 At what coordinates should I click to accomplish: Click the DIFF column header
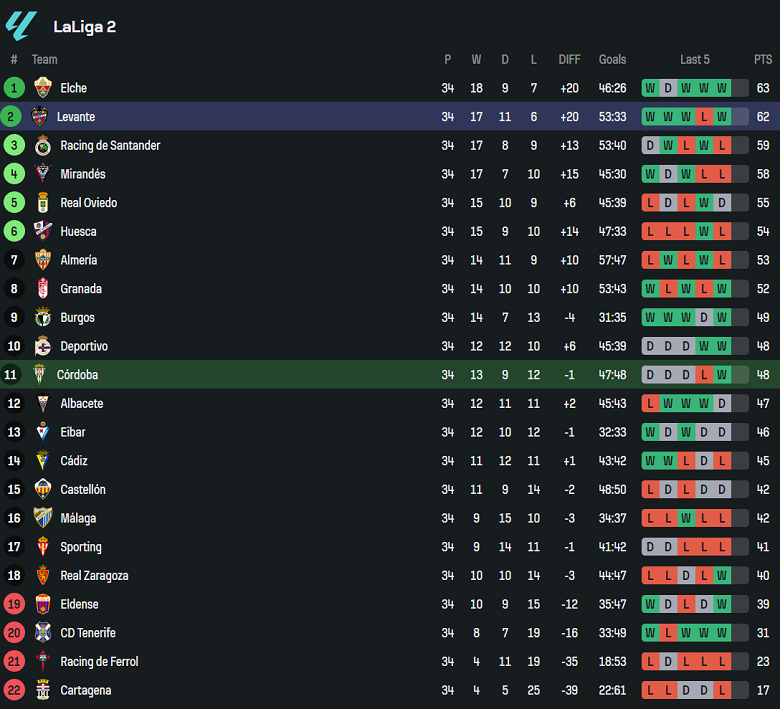coord(569,60)
